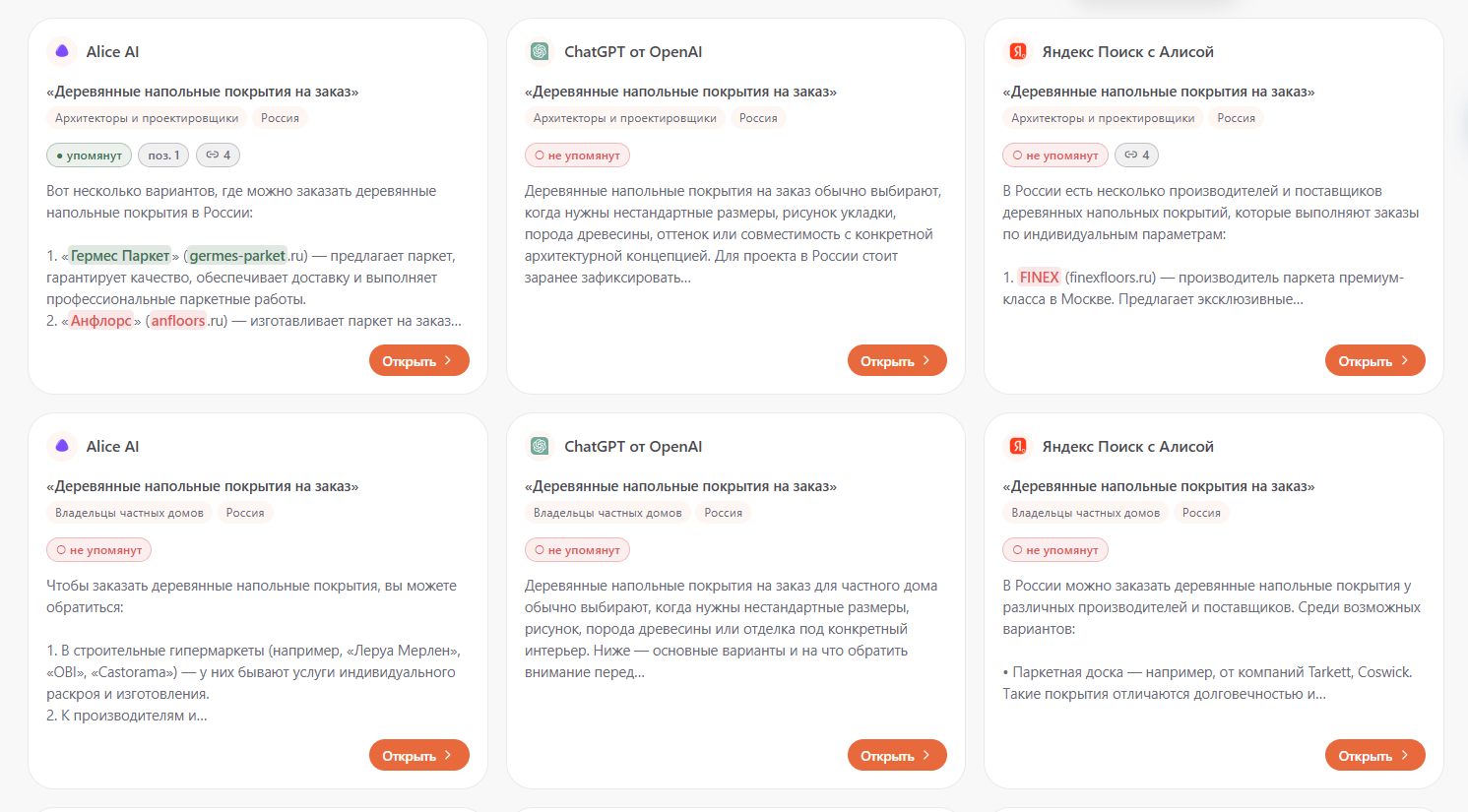This screenshot has width=1468, height=812.
Task: Click the highlighted FINEX brand mention
Action: tap(1039, 278)
